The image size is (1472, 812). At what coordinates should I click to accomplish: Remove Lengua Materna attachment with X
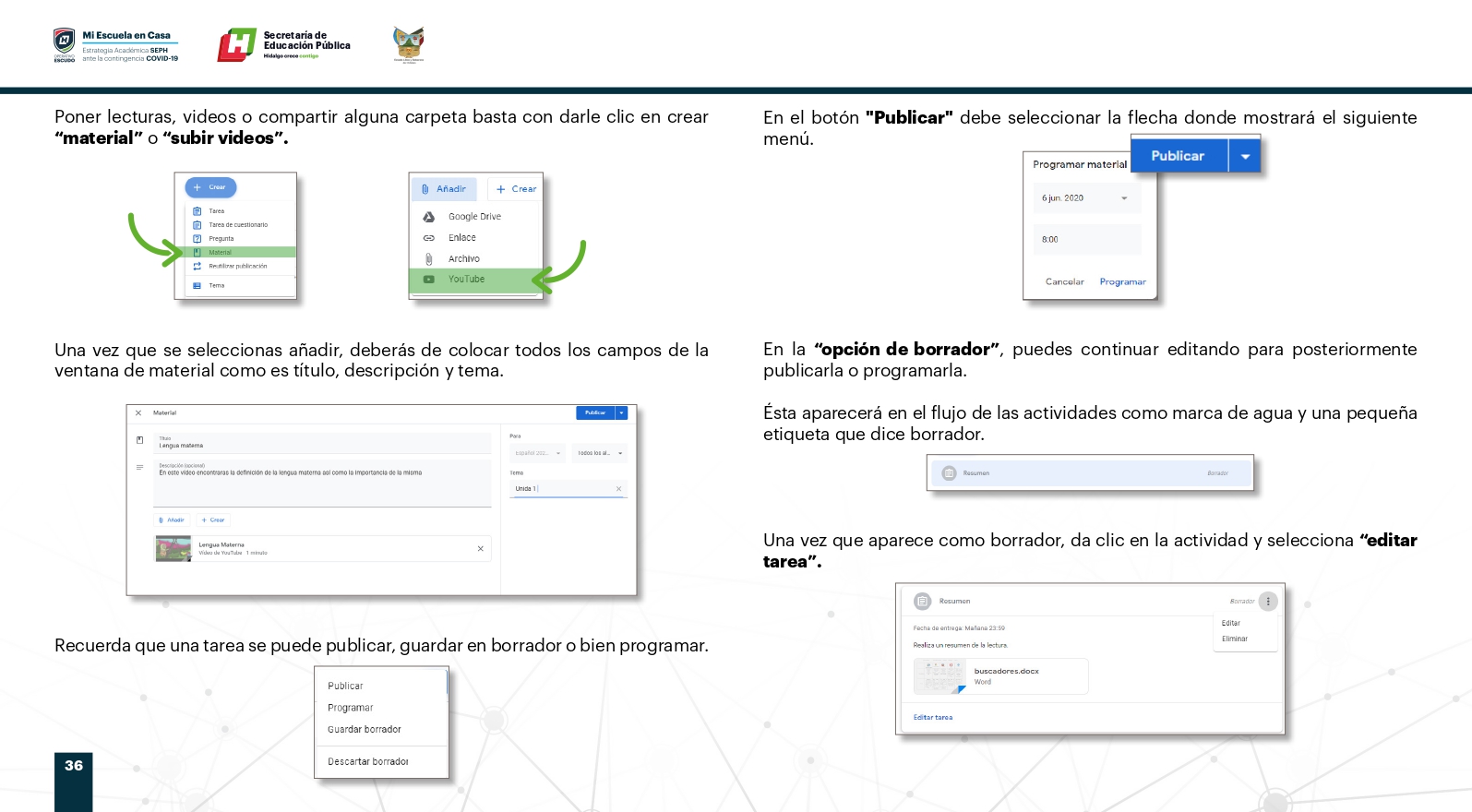click(480, 549)
